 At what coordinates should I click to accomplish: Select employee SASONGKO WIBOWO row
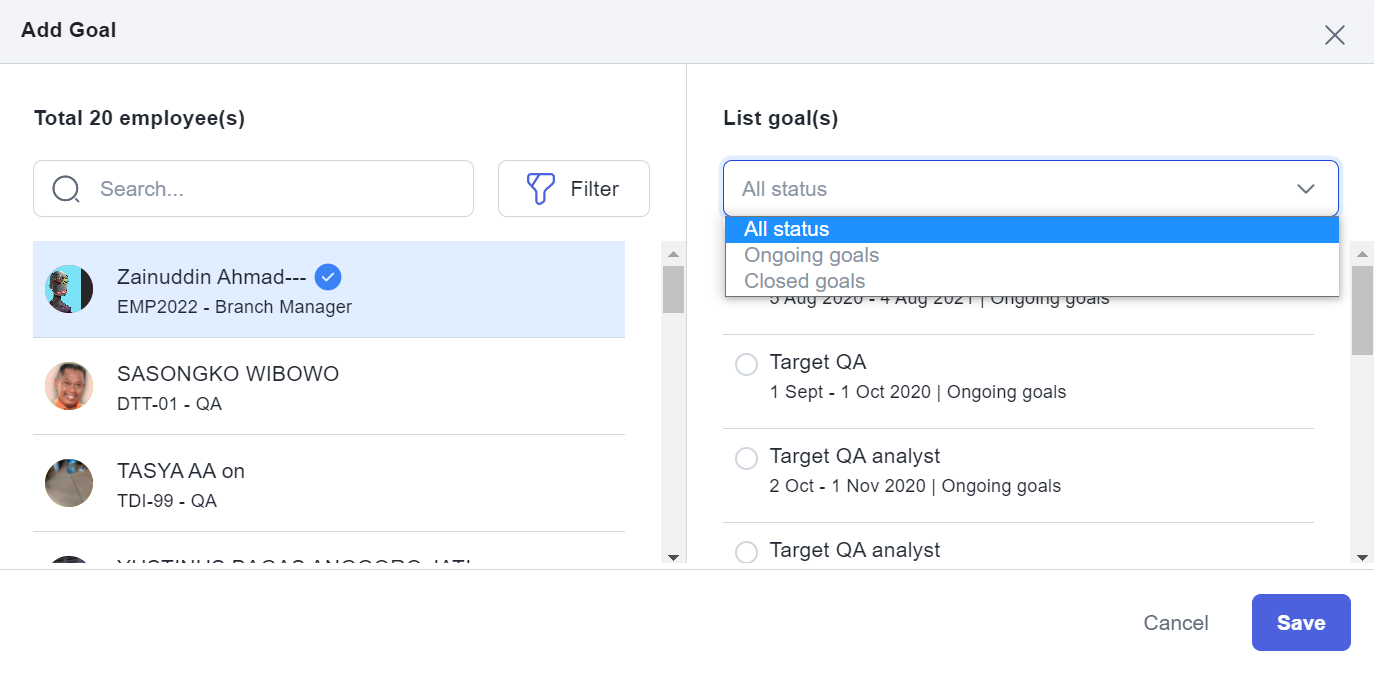[x=328, y=387]
